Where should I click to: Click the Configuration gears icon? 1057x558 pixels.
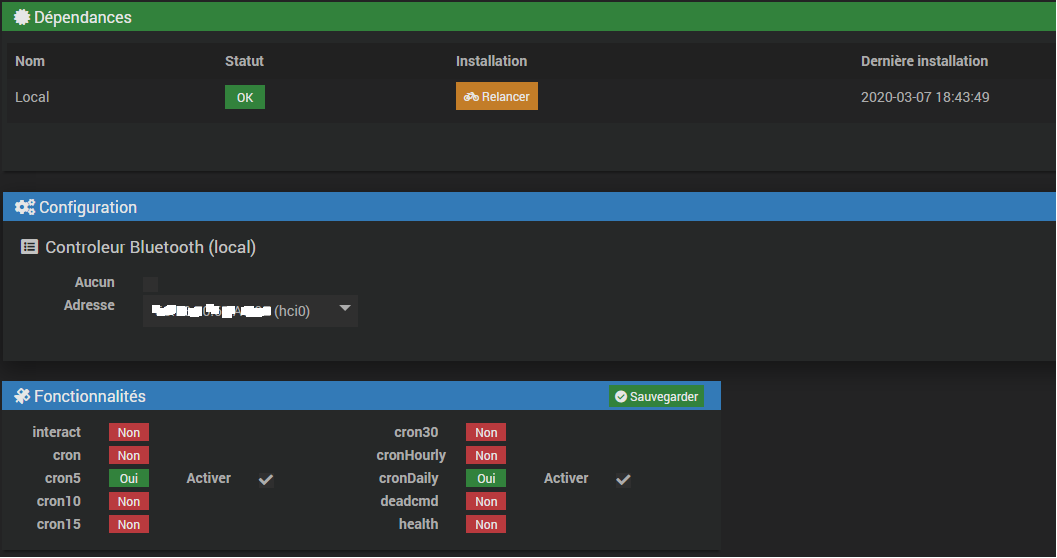coord(25,207)
